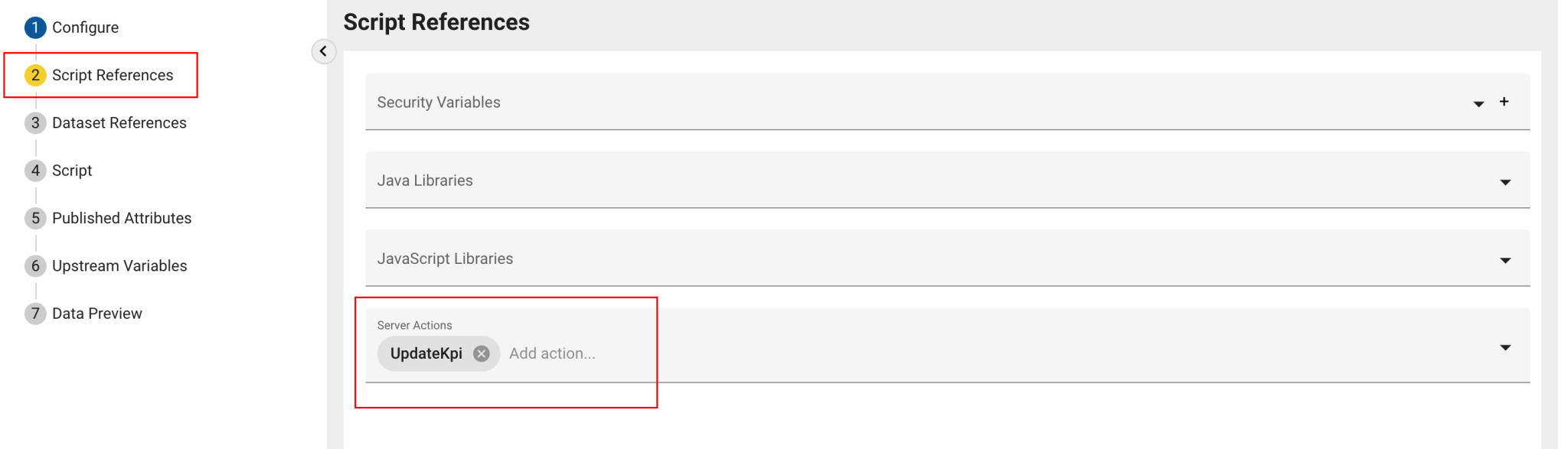Click the step 3 Dataset References circle
Viewport: 1568px width, 449px height.
pos(35,122)
